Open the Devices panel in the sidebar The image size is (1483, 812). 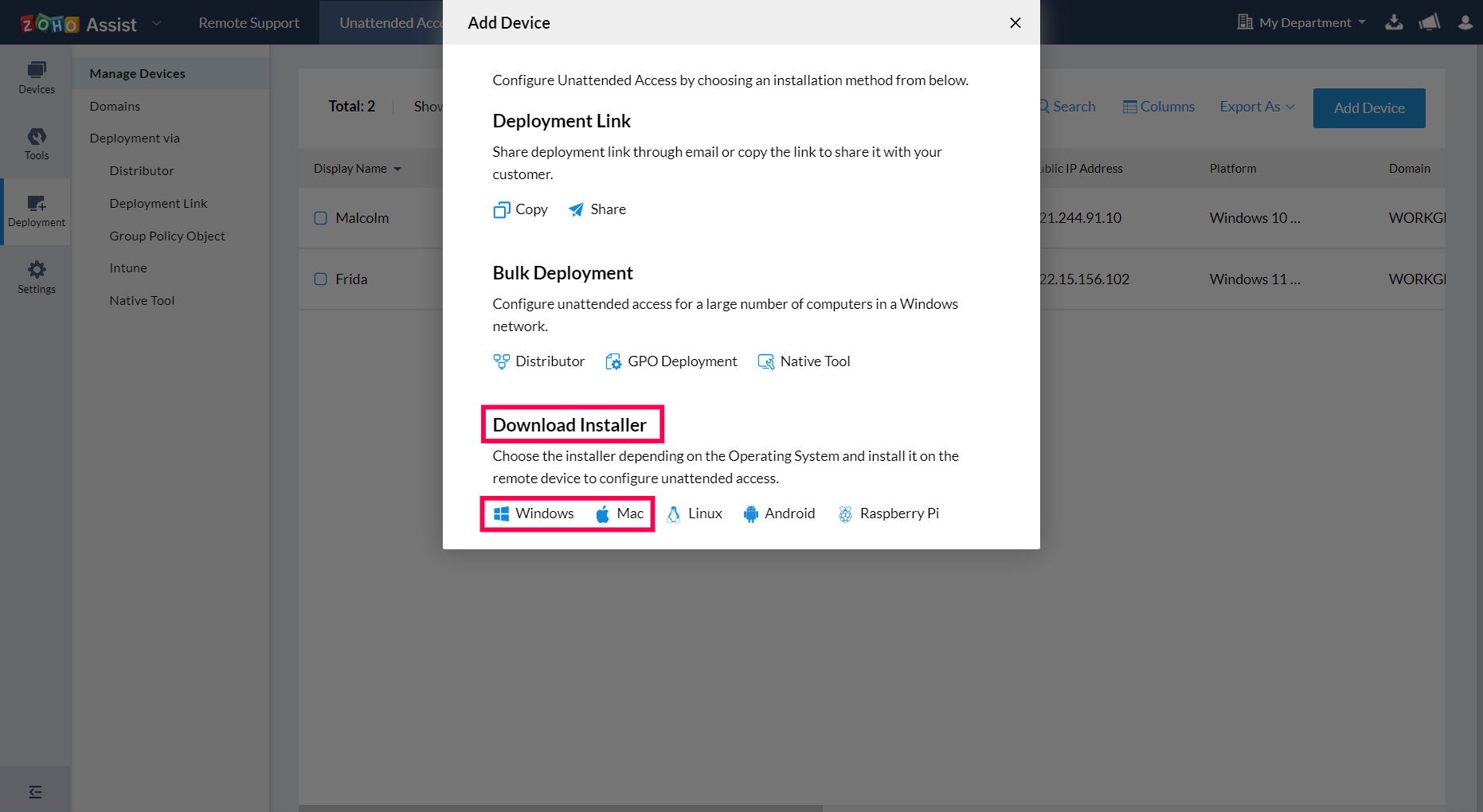click(36, 77)
